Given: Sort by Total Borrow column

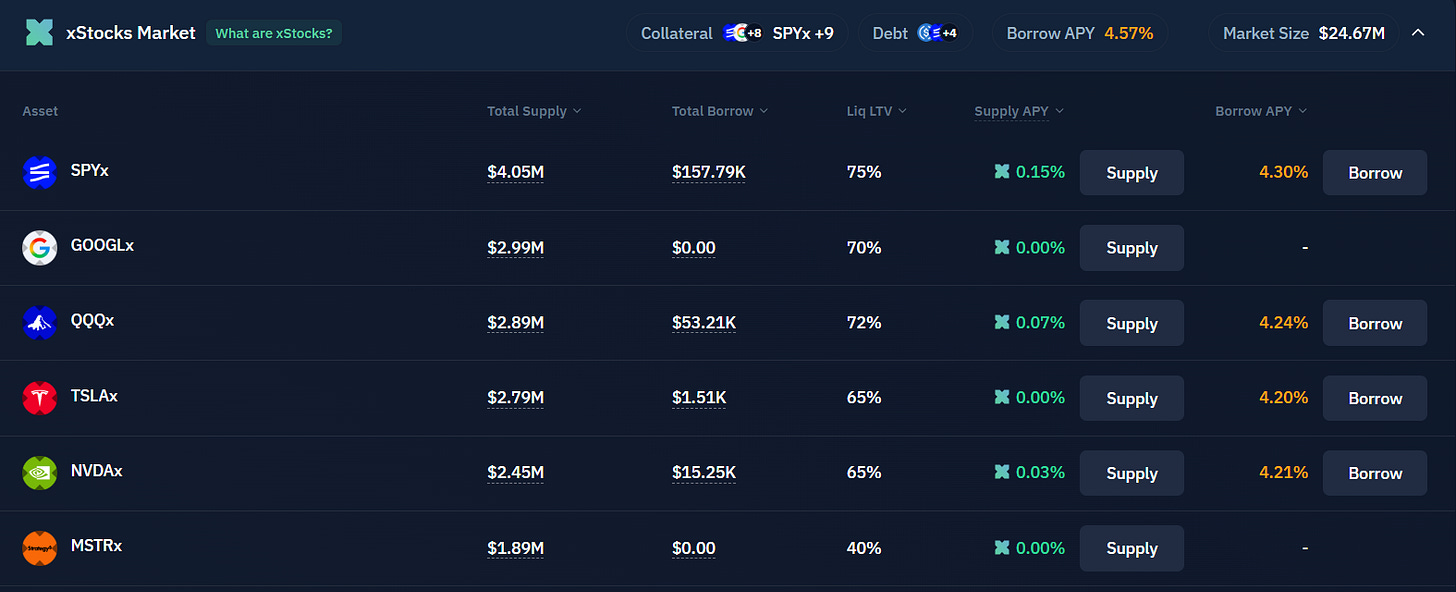Looking at the screenshot, I should (x=720, y=111).
